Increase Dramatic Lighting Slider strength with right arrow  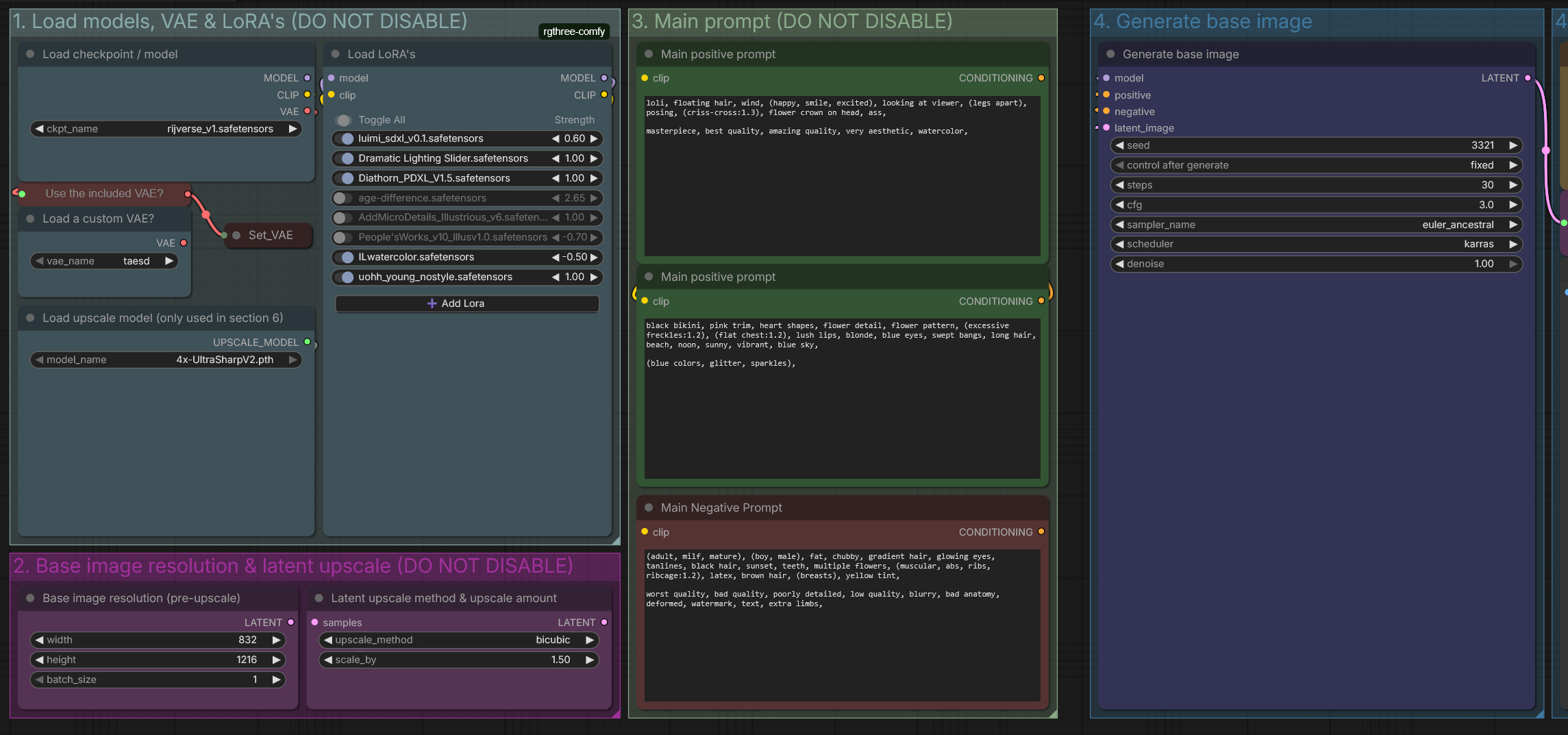point(594,158)
